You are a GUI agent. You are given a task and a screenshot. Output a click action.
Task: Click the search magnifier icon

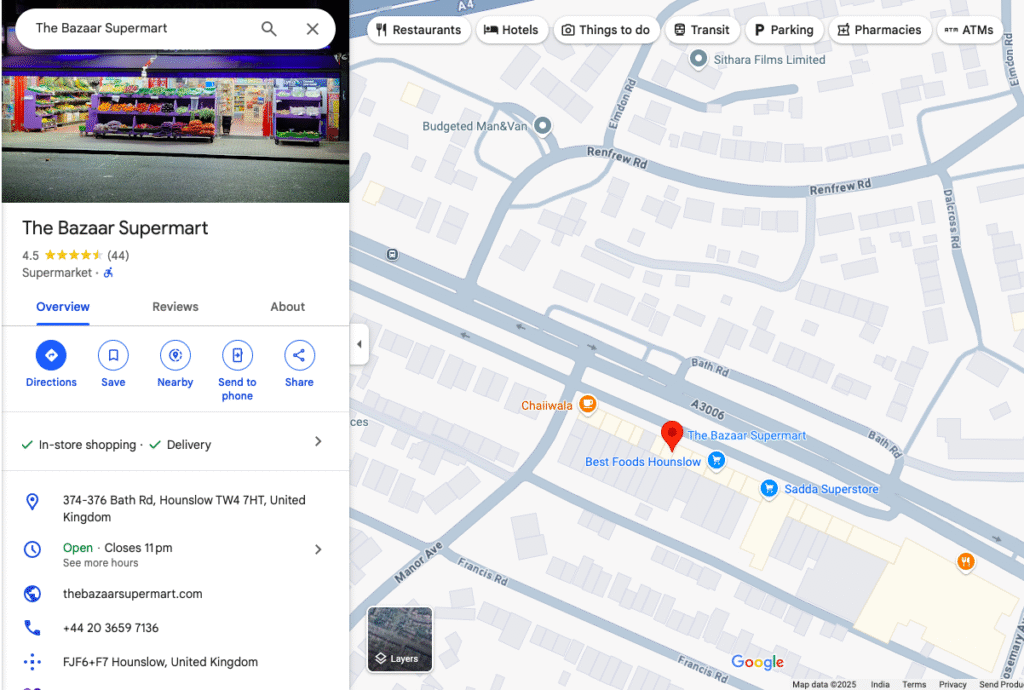tap(268, 29)
